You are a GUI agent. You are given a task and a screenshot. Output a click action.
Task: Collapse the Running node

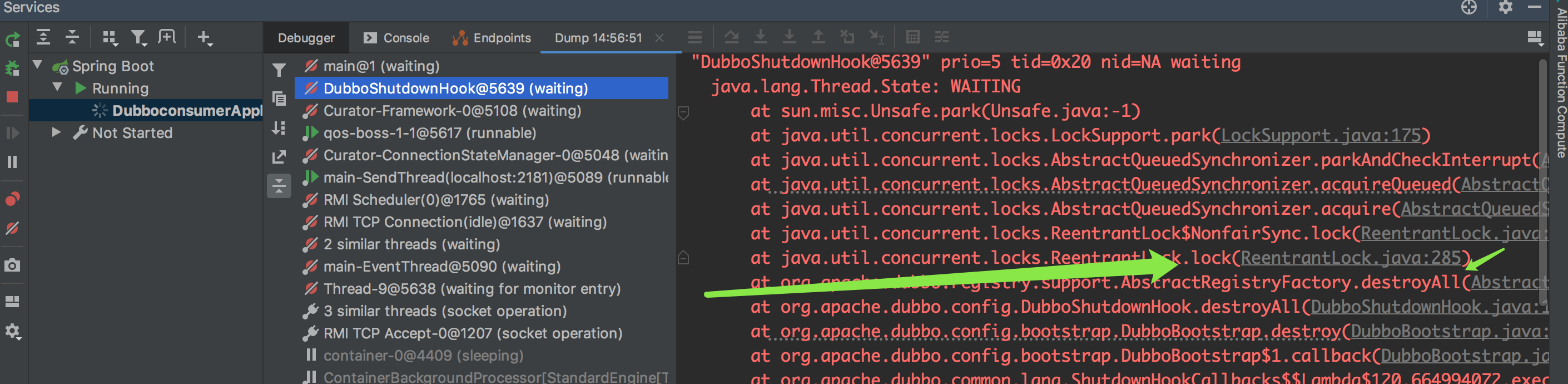[57, 88]
